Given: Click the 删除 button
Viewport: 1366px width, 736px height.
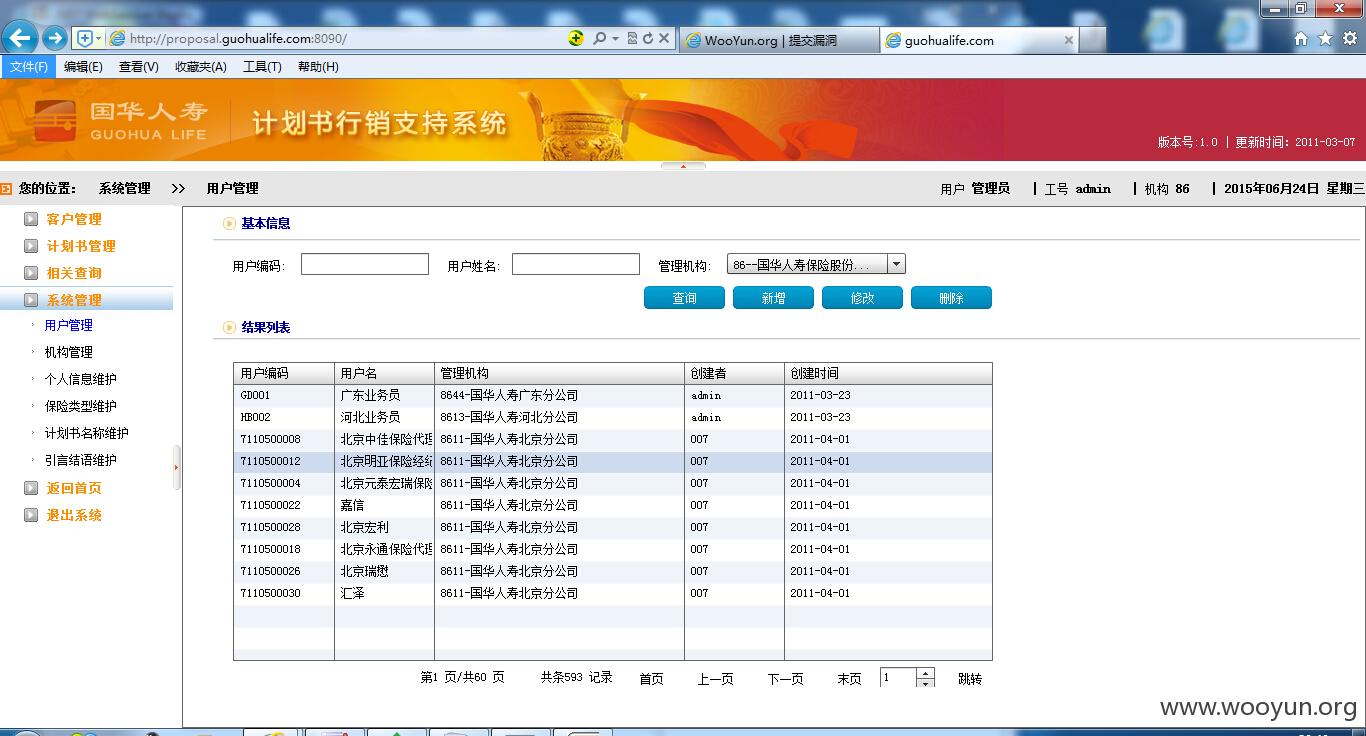Looking at the screenshot, I should pyautogui.click(x=951, y=298).
